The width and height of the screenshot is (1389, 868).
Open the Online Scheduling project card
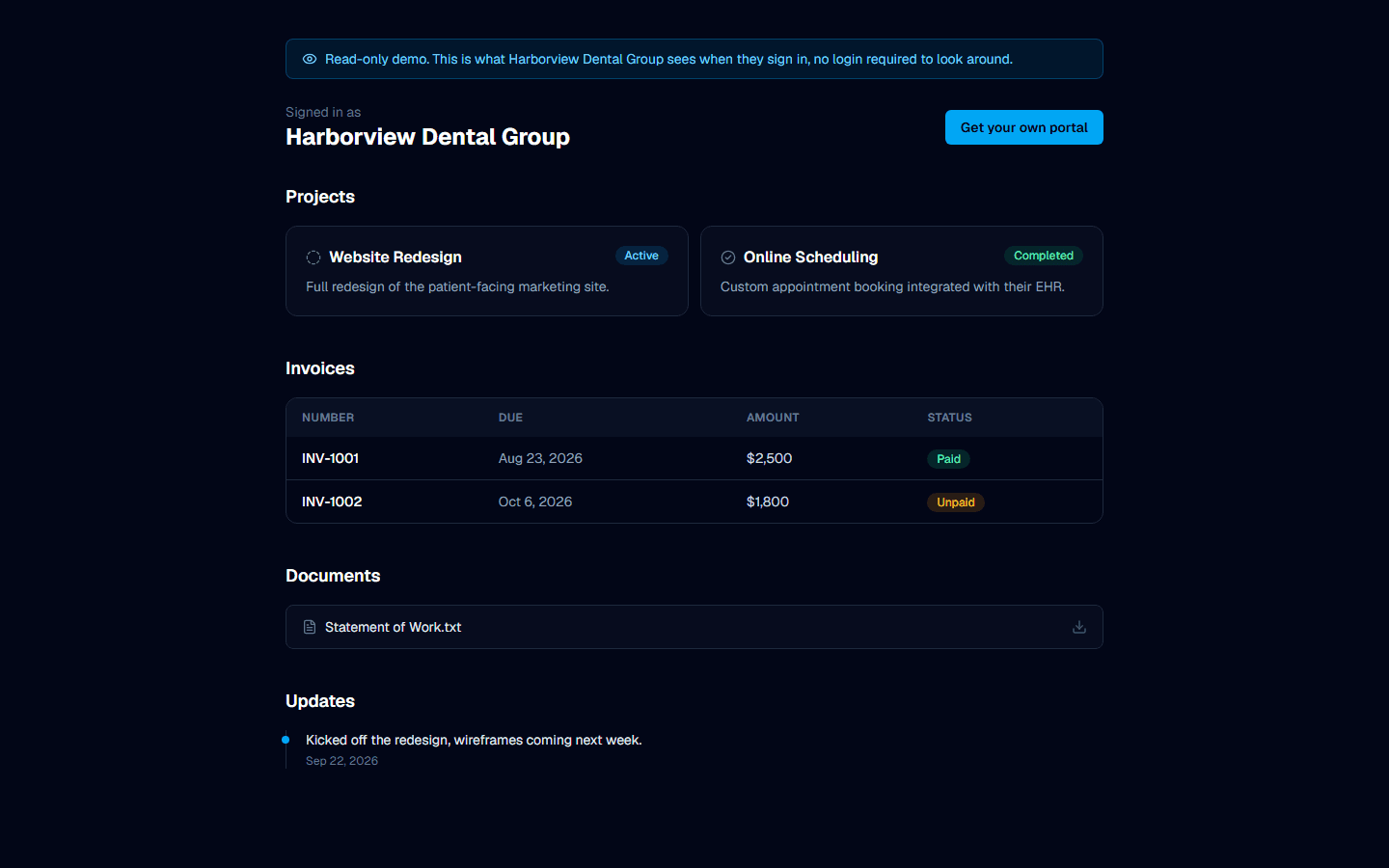point(902,271)
